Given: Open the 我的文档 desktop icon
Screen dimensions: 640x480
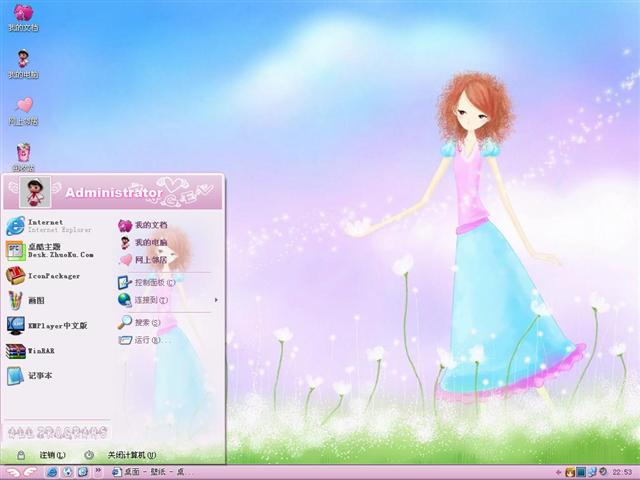Looking at the screenshot, I should tap(23, 16).
